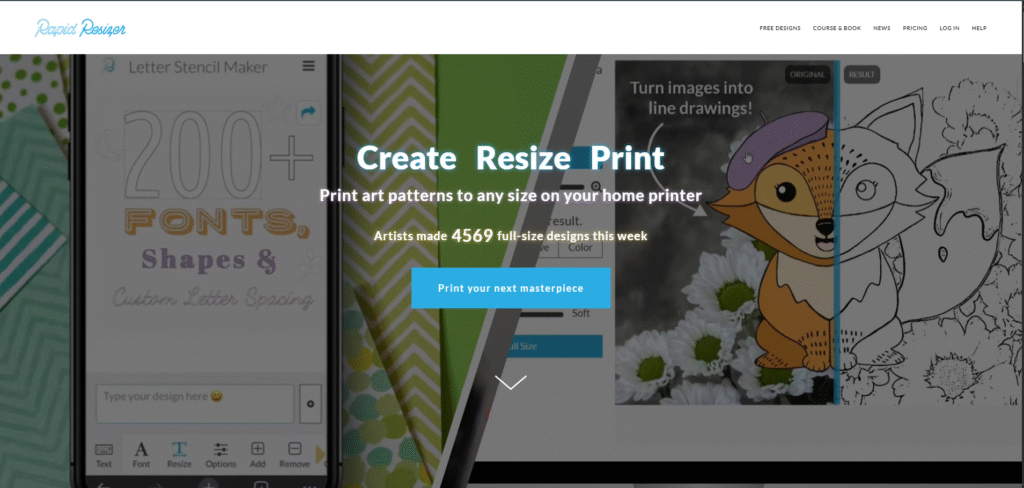Open the Free Designs page
Image resolution: width=1024 pixels, height=488 pixels.
(x=780, y=28)
